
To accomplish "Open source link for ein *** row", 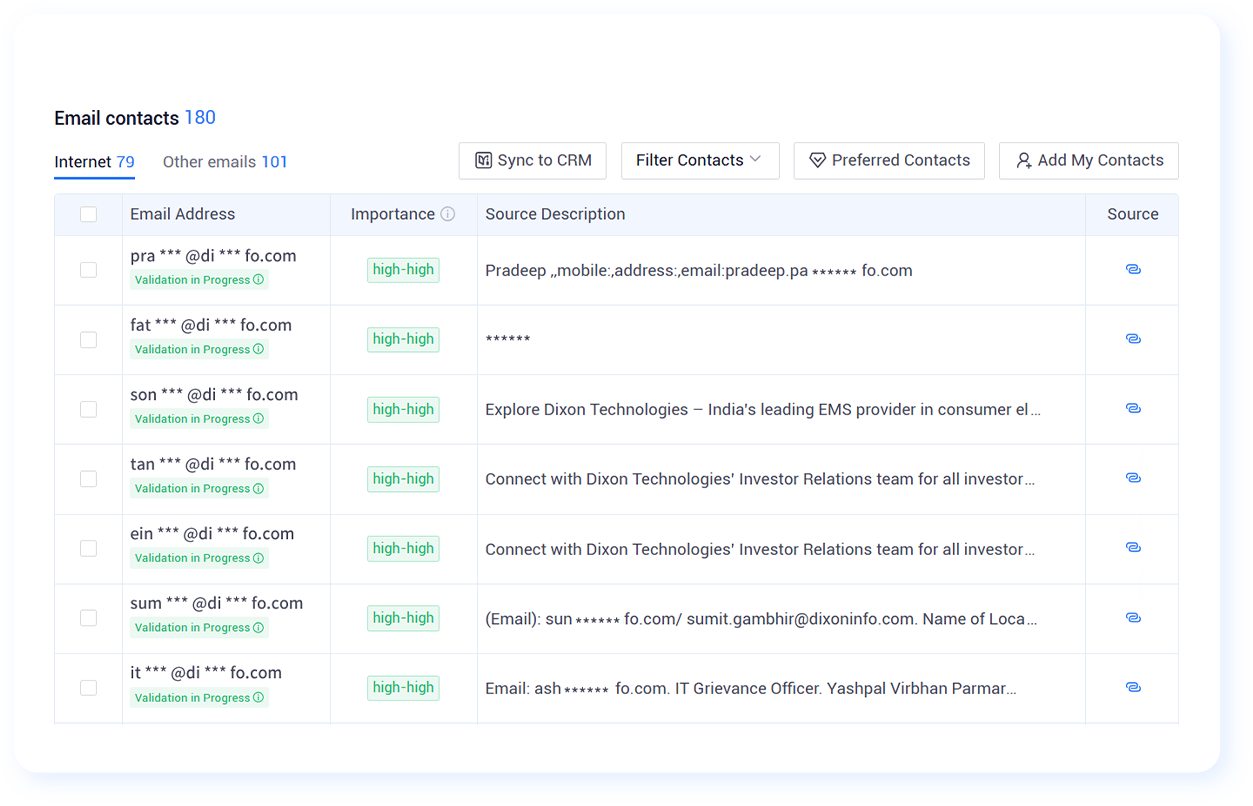I will [1132, 548].
